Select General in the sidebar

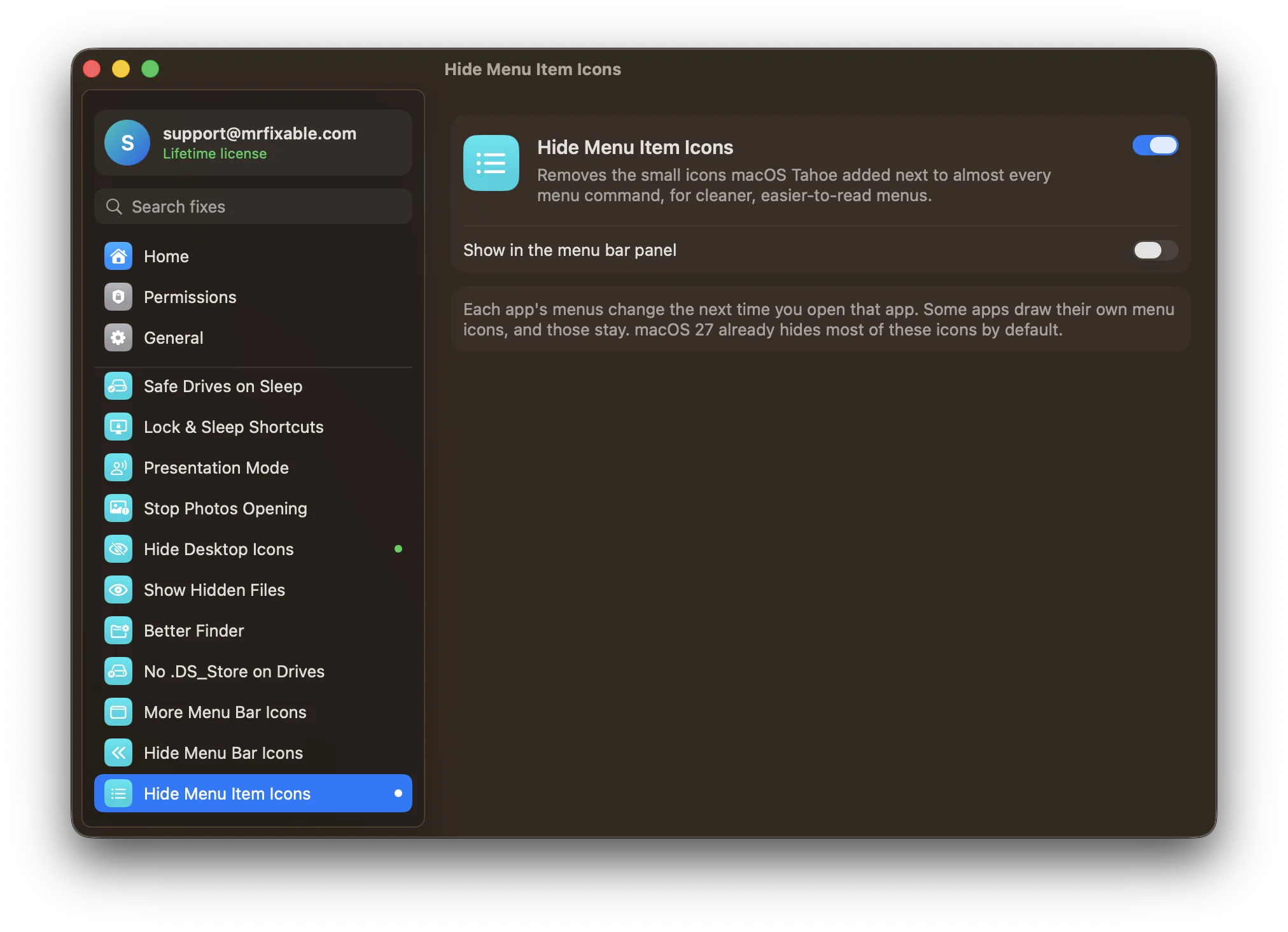click(x=253, y=337)
